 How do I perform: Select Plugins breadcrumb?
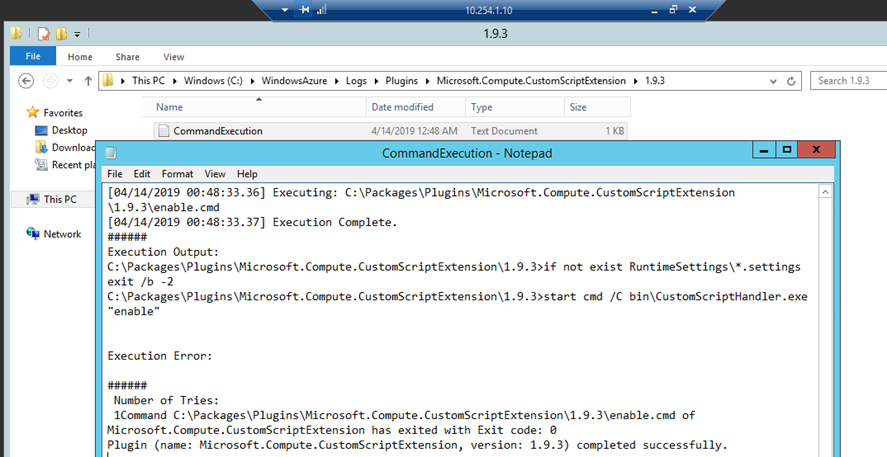(x=401, y=81)
